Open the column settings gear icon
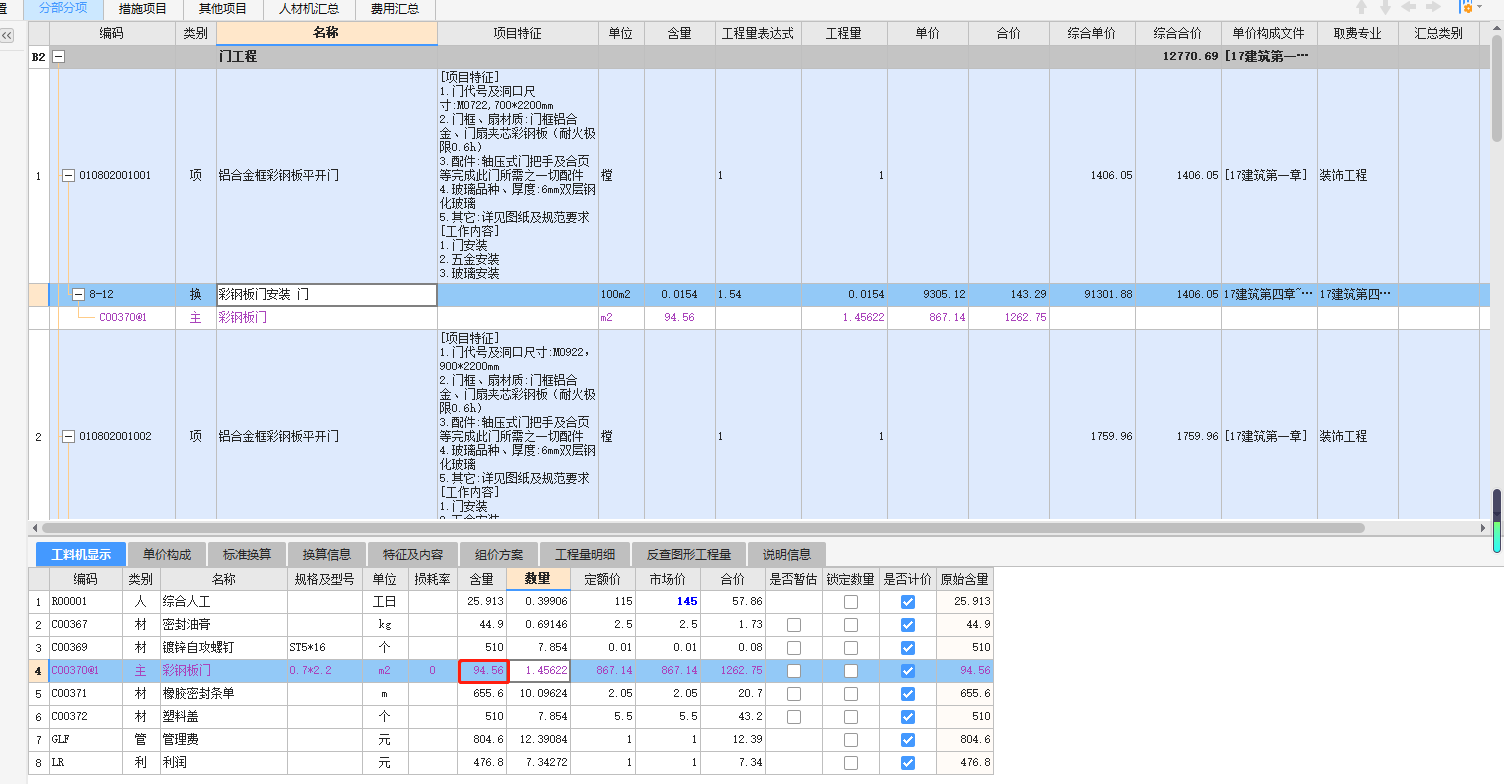The image size is (1504, 784). (1465, 7)
